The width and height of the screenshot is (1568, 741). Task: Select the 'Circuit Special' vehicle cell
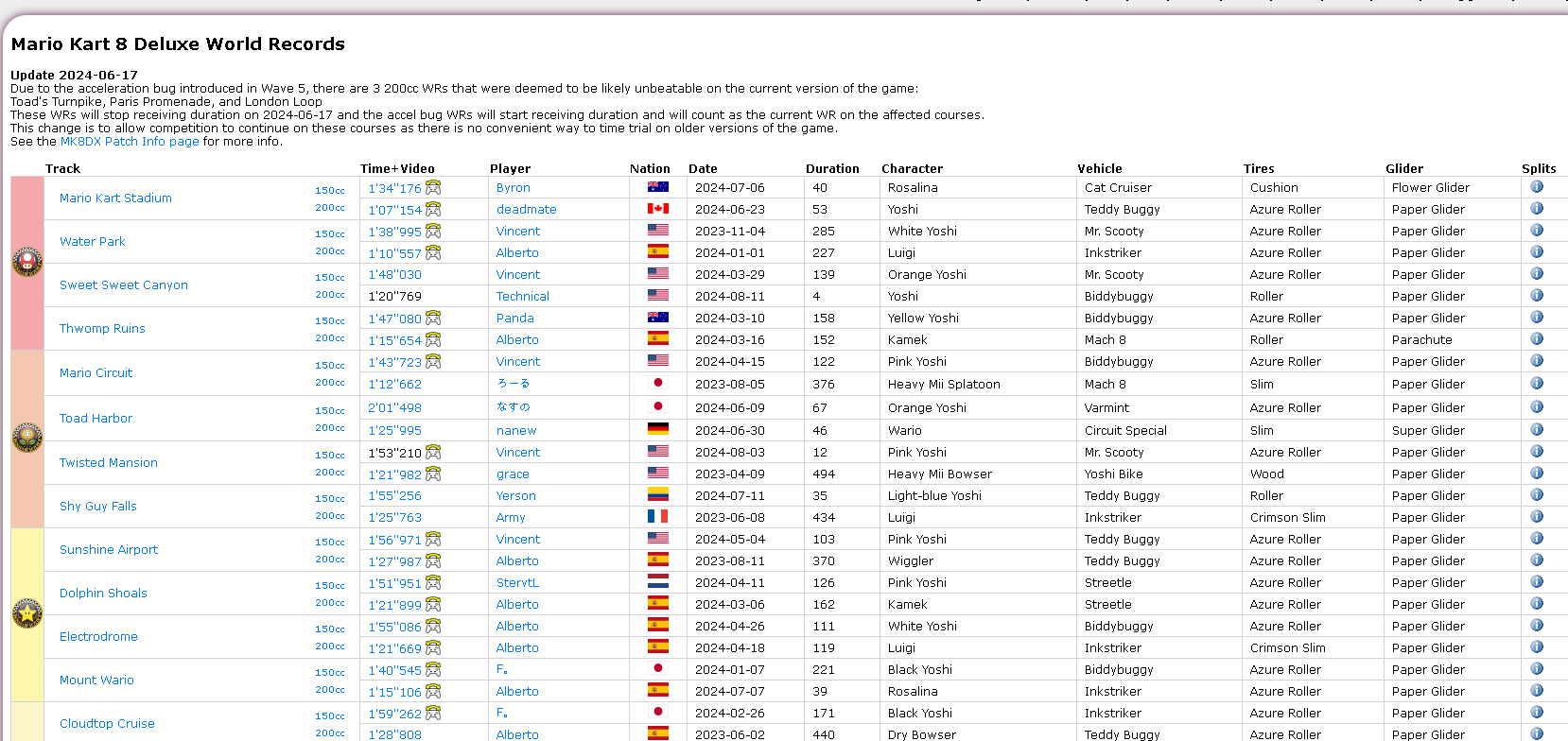(x=1125, y=431)
